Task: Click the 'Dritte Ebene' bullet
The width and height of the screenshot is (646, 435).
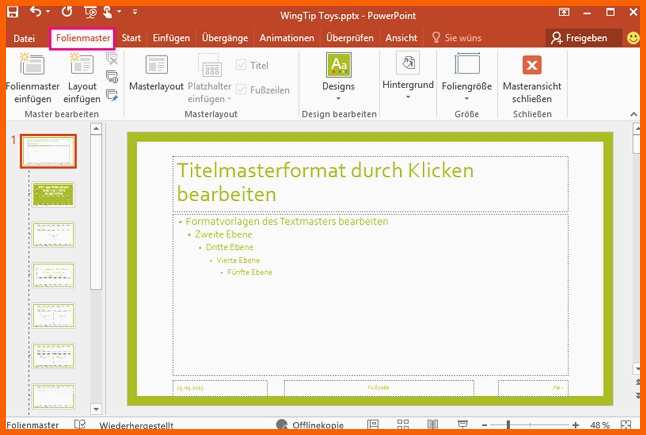Action: point(229,247)
